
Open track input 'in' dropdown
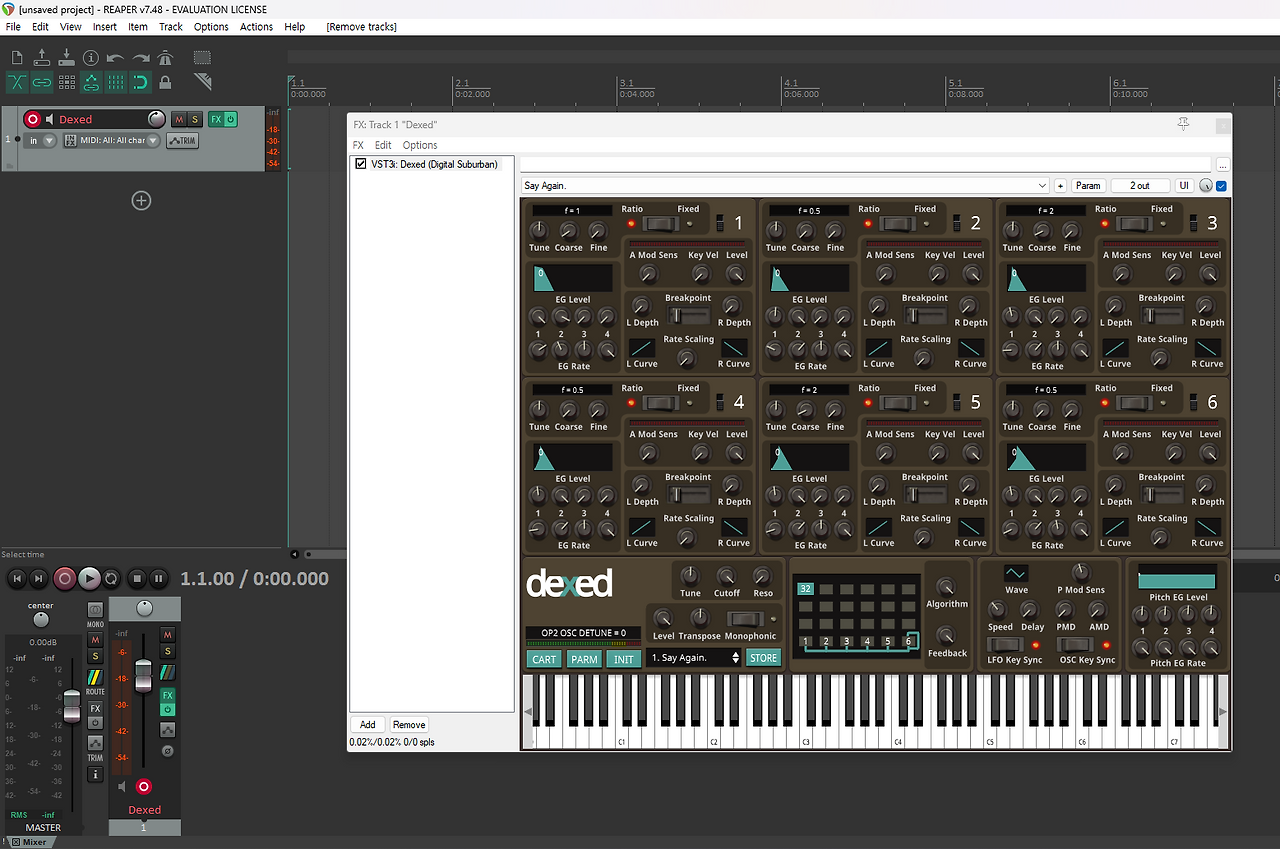[43, 141]
